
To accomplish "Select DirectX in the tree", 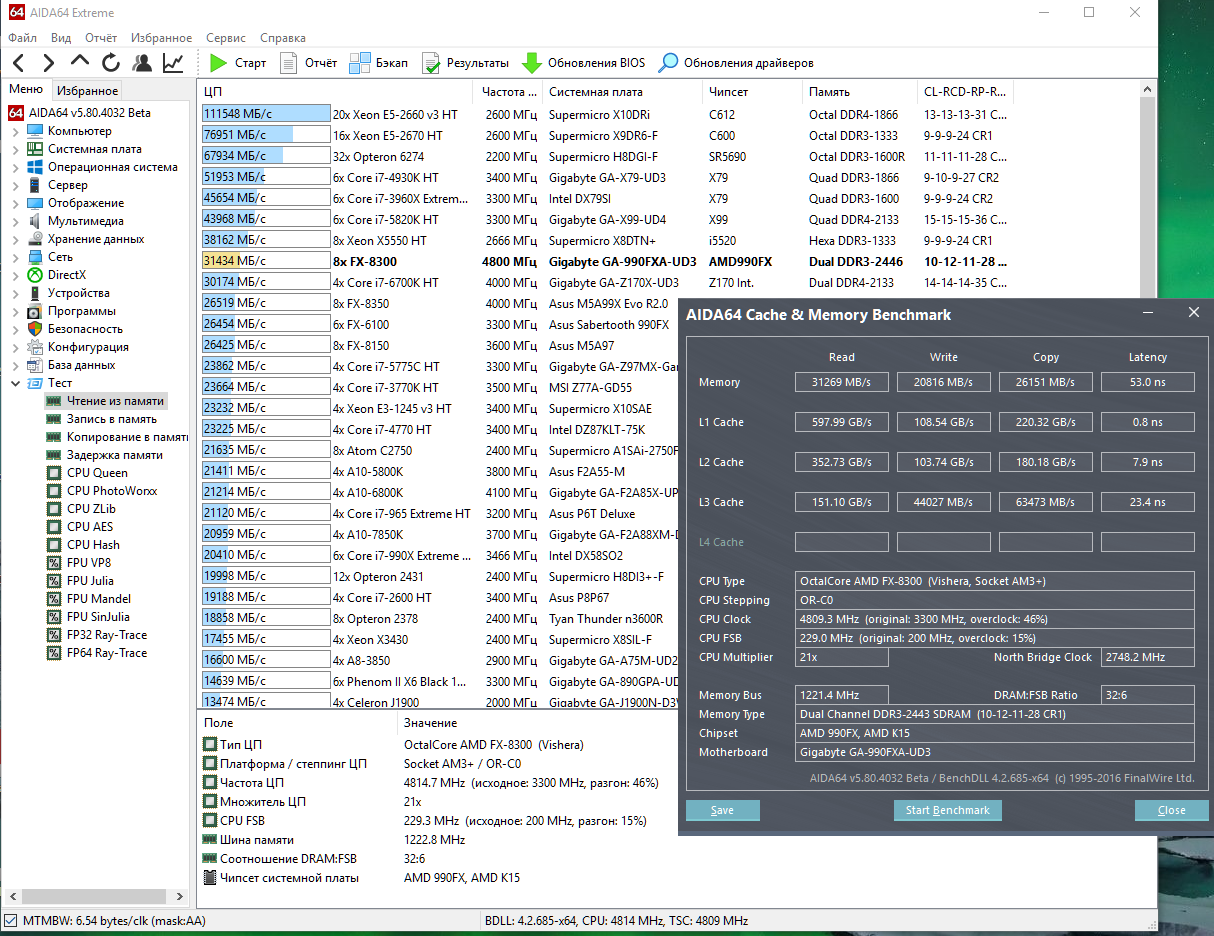I will pos(66,275).
